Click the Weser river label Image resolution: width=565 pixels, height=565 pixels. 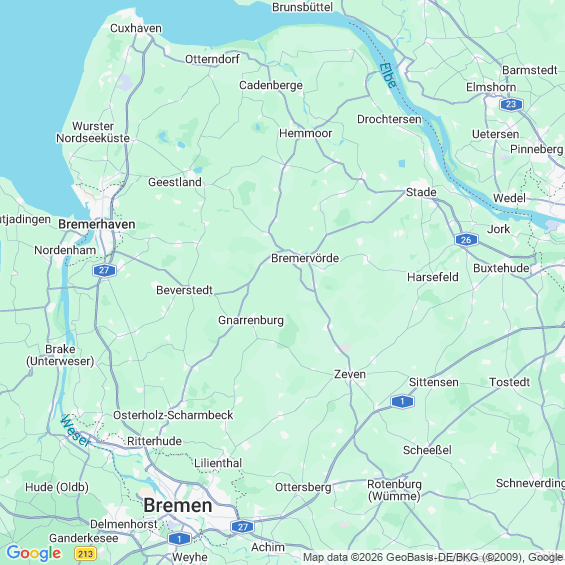click(75, 430)
